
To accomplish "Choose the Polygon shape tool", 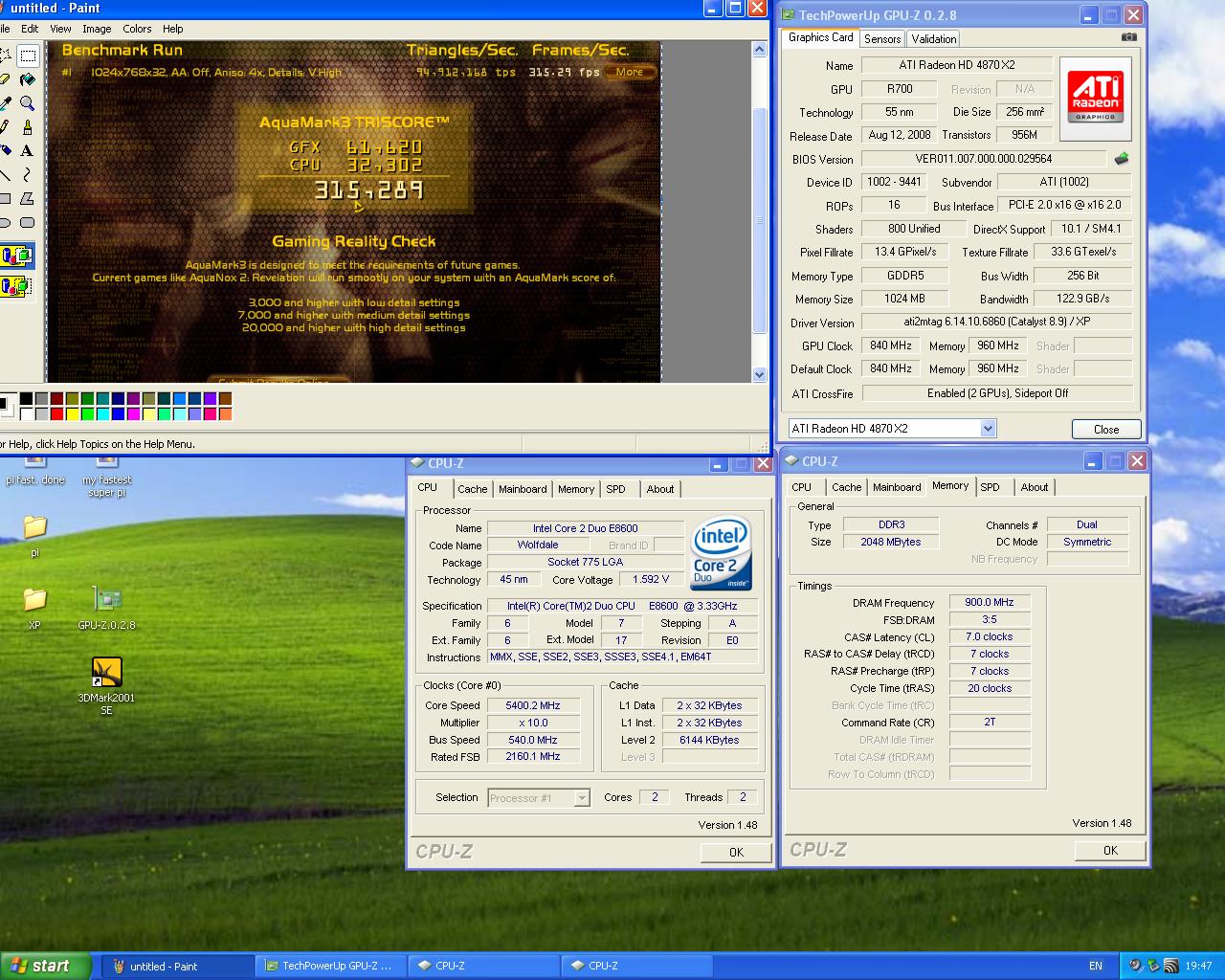I will 28,198.
